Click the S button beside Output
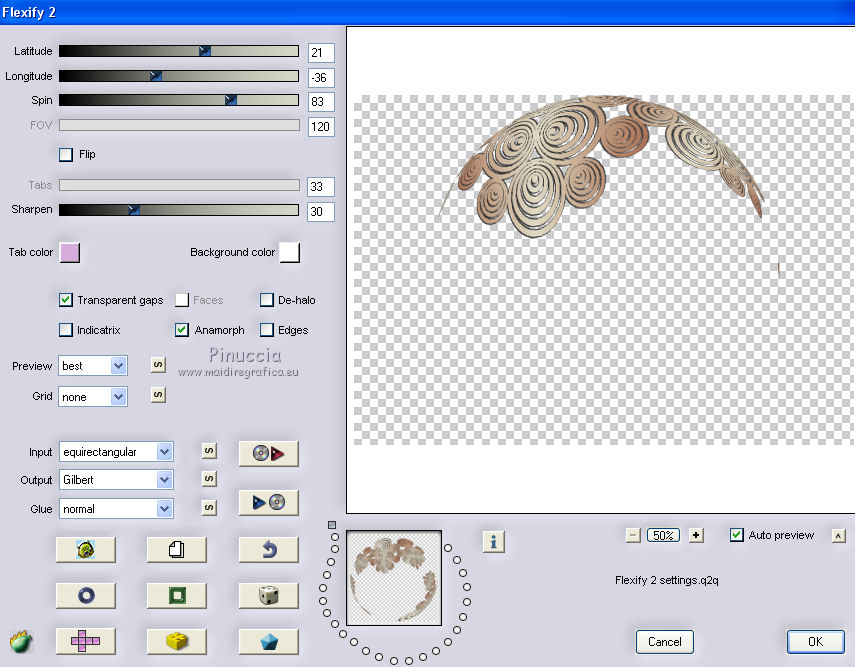This screenshot has width=855, height=667. pos(209,479)
